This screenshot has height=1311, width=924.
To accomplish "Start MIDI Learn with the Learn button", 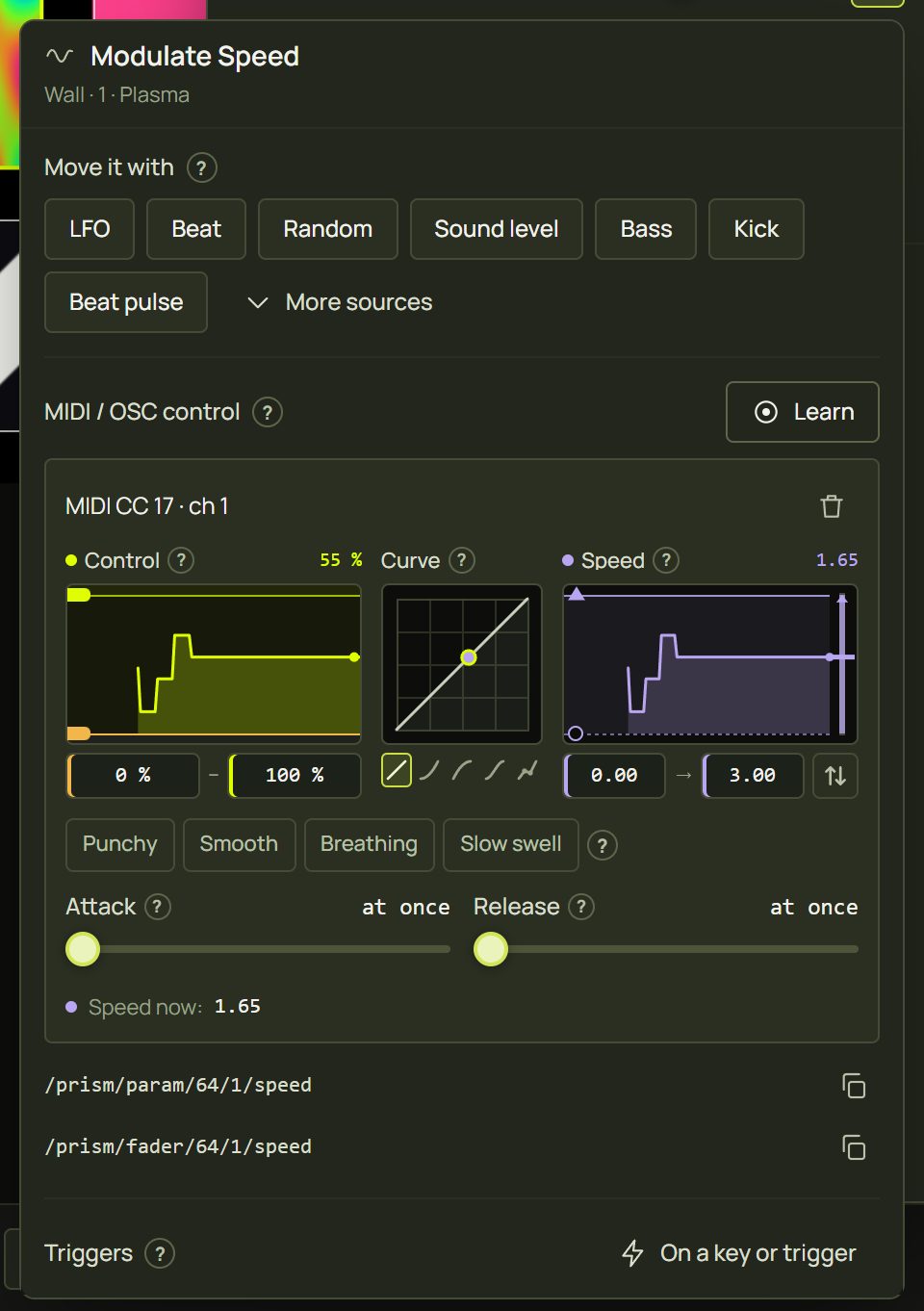I will [803, 412].
